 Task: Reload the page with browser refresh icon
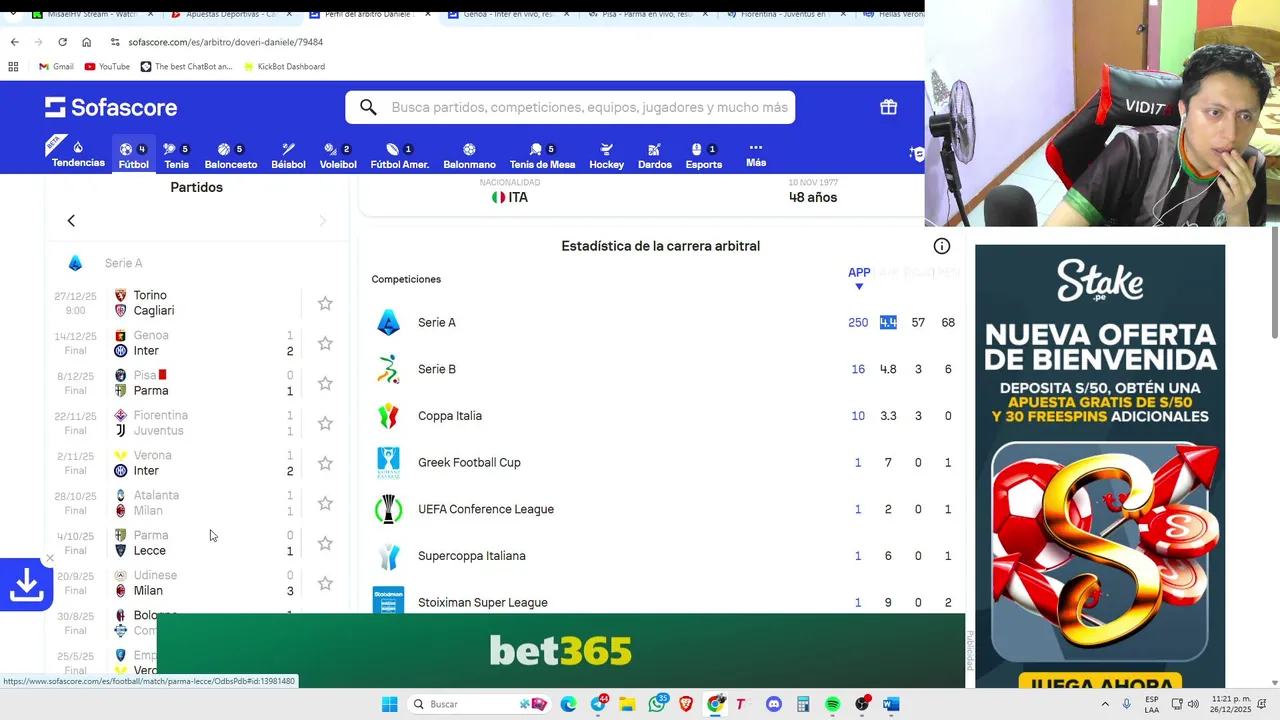point(62,42)
